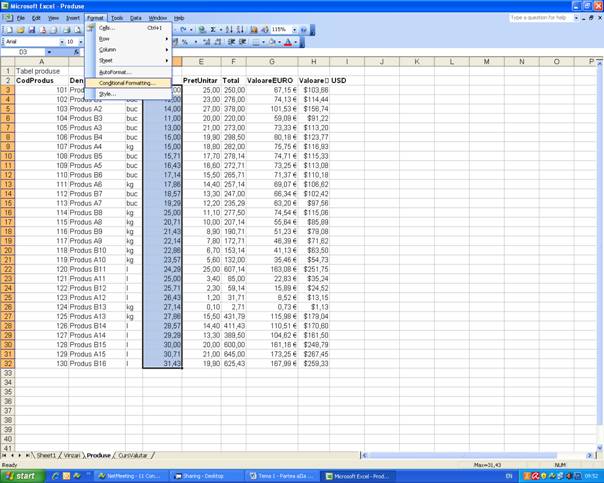
Task: Open the Column submenu entry
Action: (108, 49)
